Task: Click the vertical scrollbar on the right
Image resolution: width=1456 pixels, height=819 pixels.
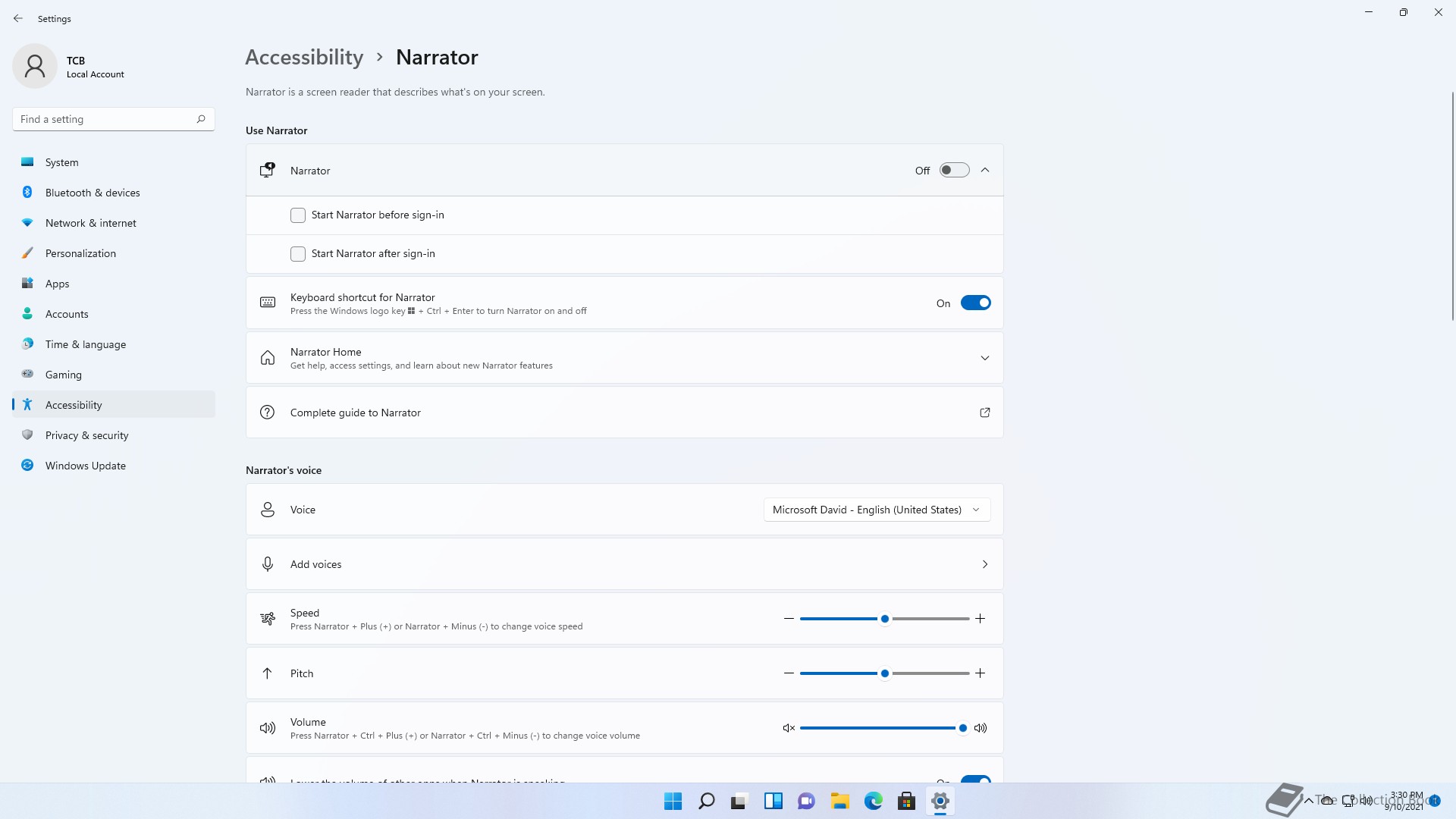Action: (1452, 206)
